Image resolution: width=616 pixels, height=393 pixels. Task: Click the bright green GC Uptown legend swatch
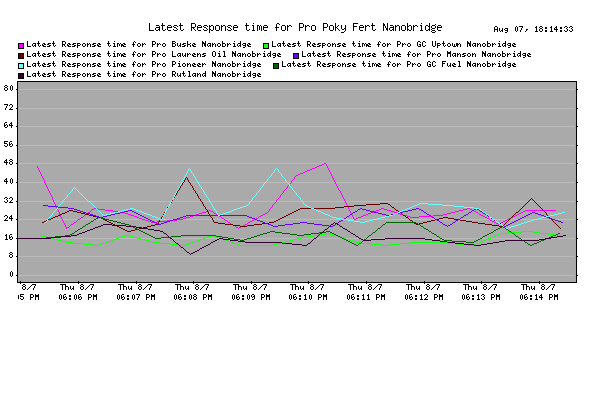[x=266, y=46]
